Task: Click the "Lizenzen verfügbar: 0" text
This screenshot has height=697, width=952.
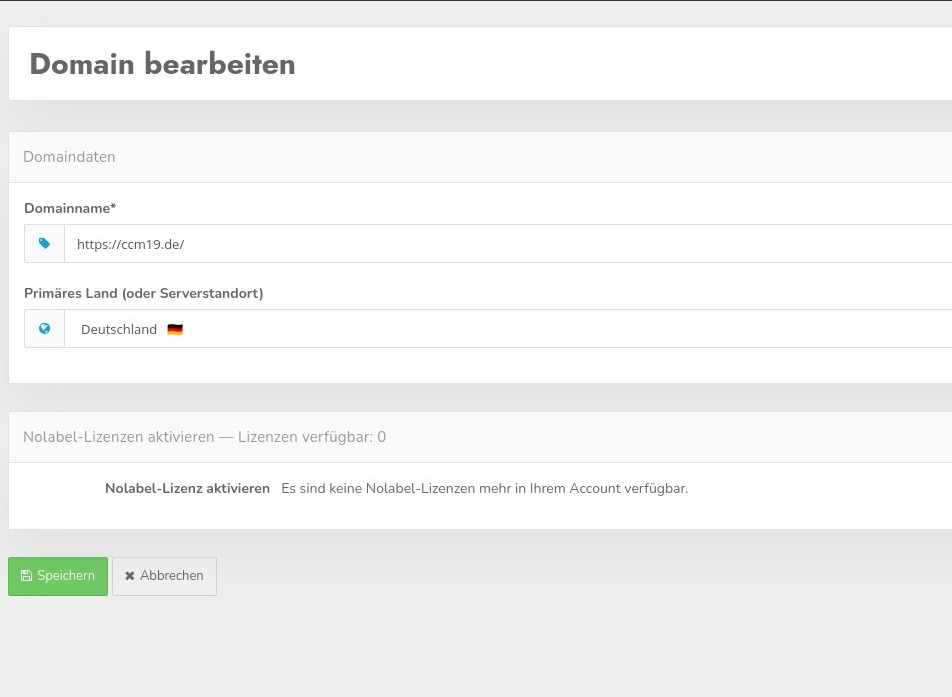Action: 312,437
